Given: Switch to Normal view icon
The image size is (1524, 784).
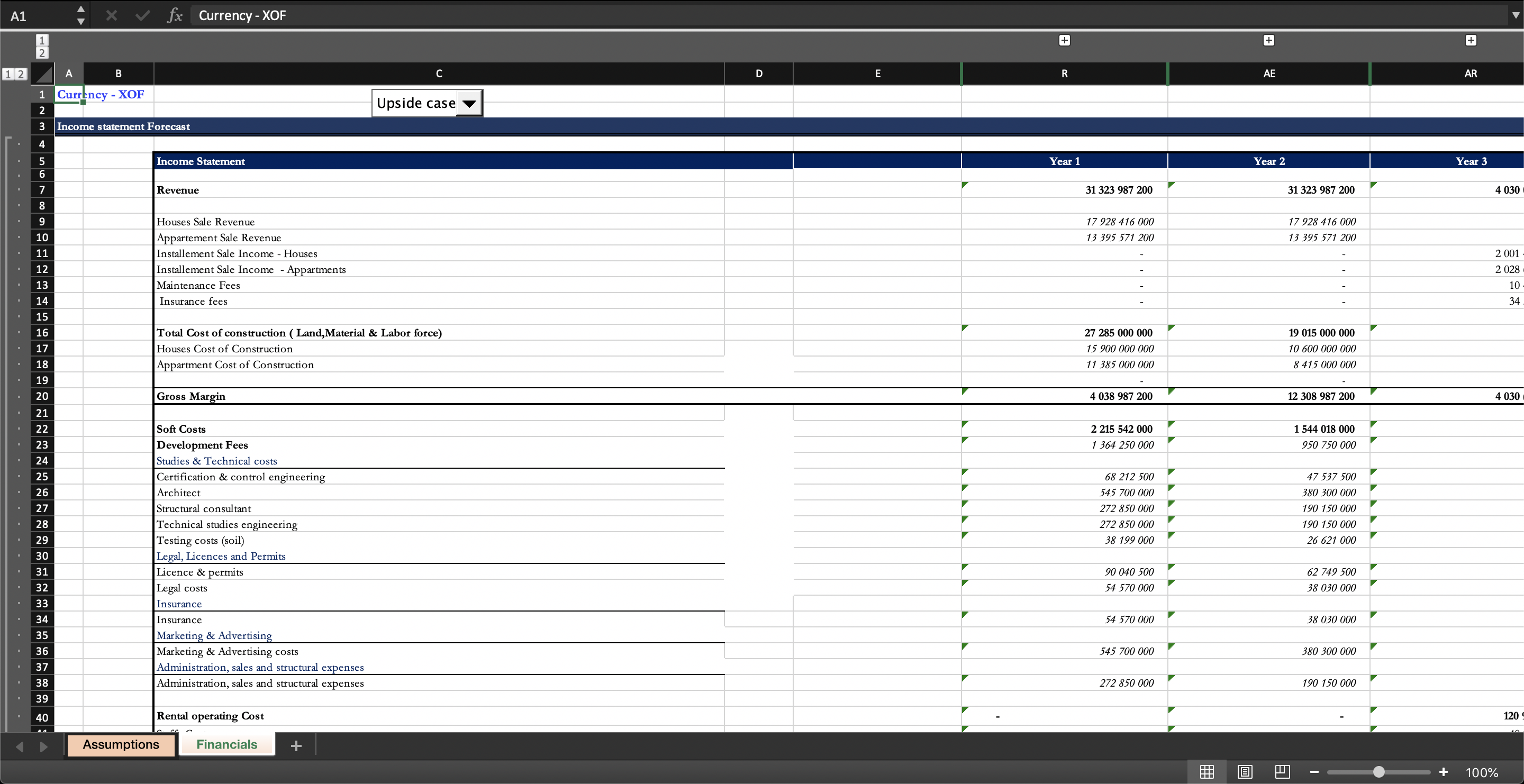Looking at the screenshot, I should pyautogui.click(x=1207, y=772).
